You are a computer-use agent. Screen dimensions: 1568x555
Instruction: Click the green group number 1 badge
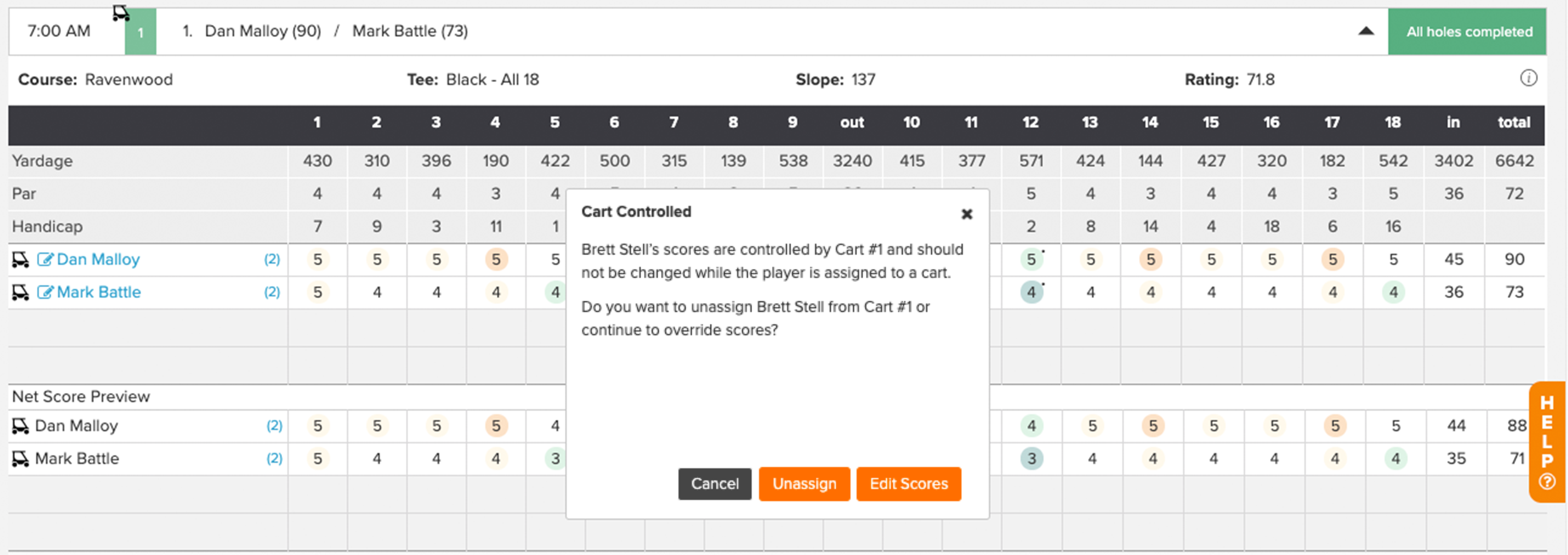[x=141, y=32]
